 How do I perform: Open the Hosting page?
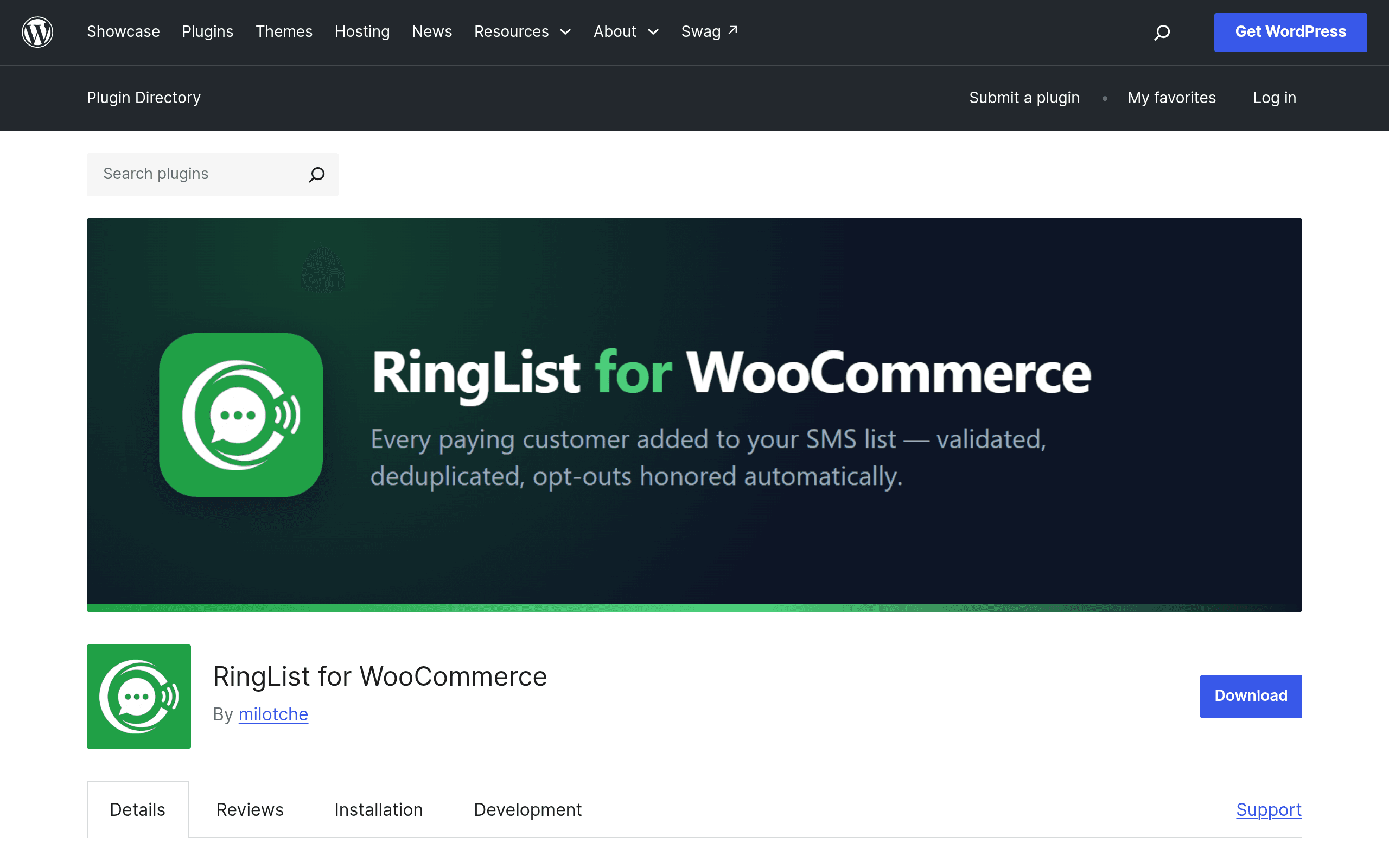pos(362,31)
